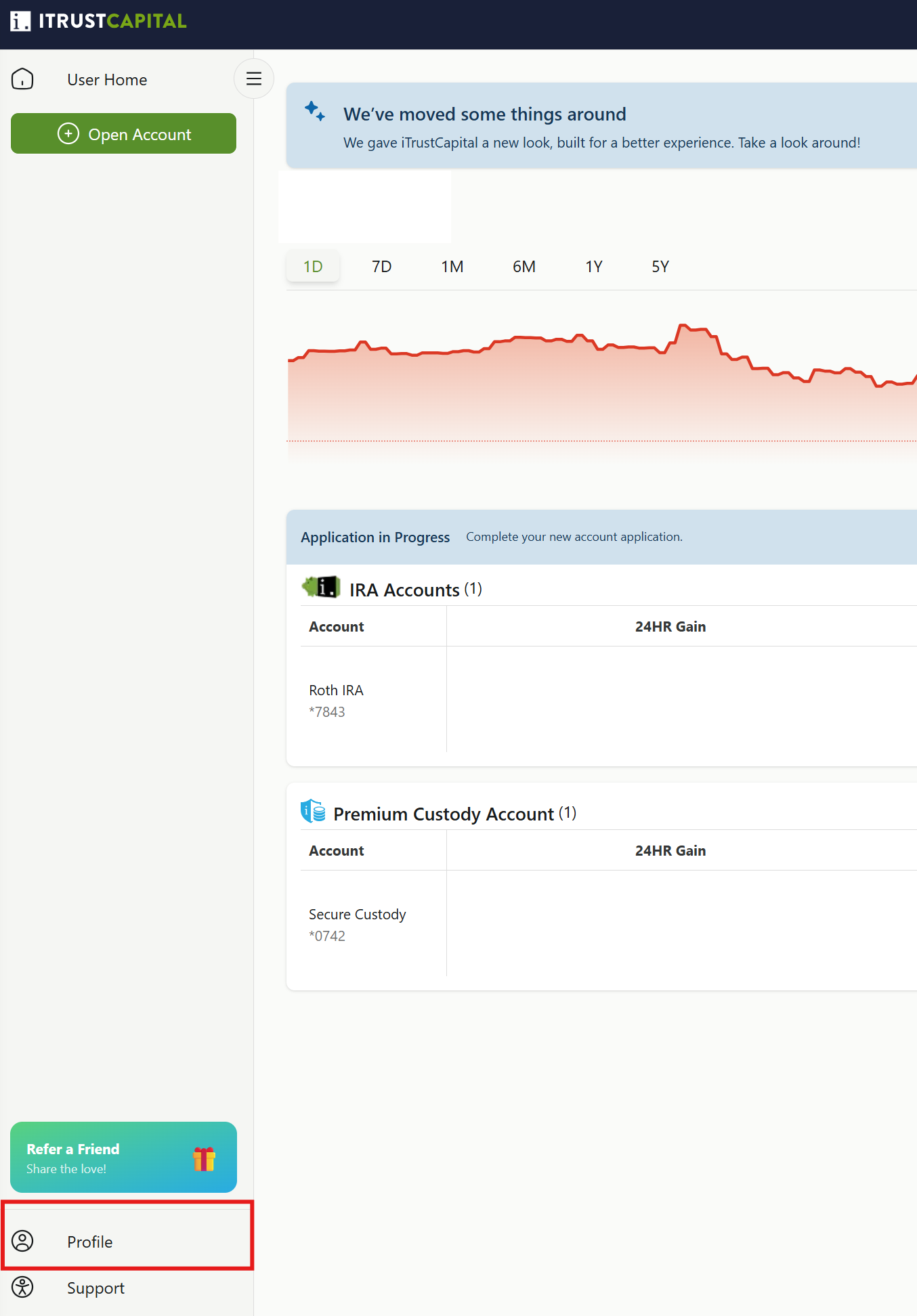Collapse the sidebar with hamburger button
Image resolution: width=917 pixels, height=1316 pixels.
[x=254, y=79]
